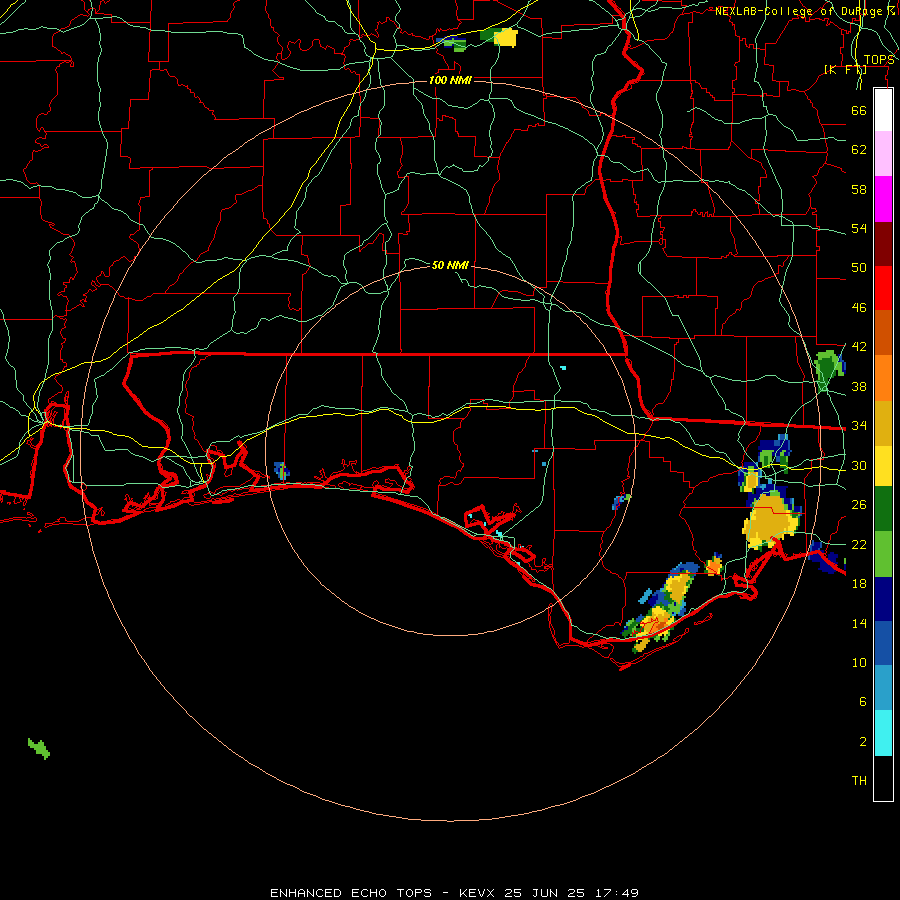The height and width of the screenshot is (900, 900).
Task: Click the isolated green echo over the Gulf
Action: (x=39, y=748)
